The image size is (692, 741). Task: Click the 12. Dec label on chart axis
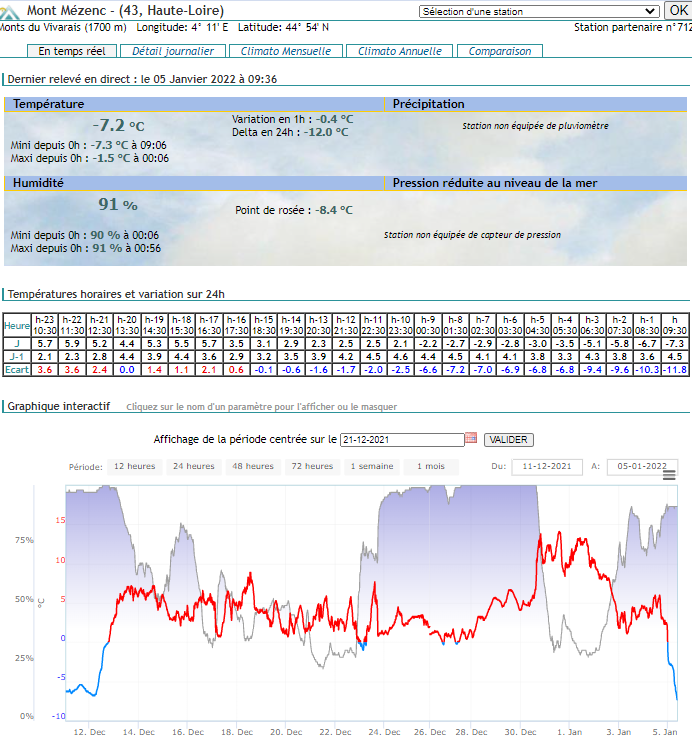(x=89, y=732)
